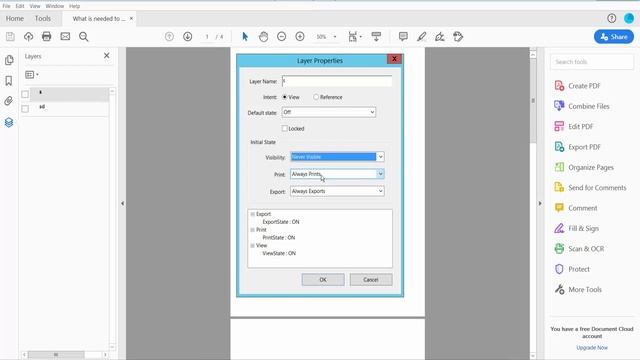640x360 pixels.
Task: Open the Help menu
Action: 74,6
